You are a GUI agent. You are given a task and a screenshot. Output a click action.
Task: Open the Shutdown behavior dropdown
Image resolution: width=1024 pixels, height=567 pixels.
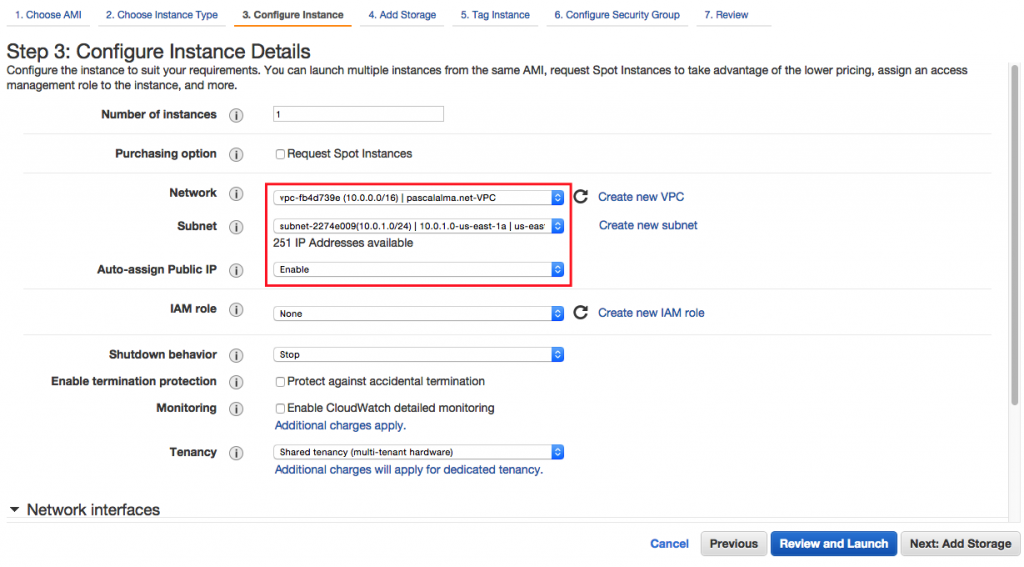(418, 355)
